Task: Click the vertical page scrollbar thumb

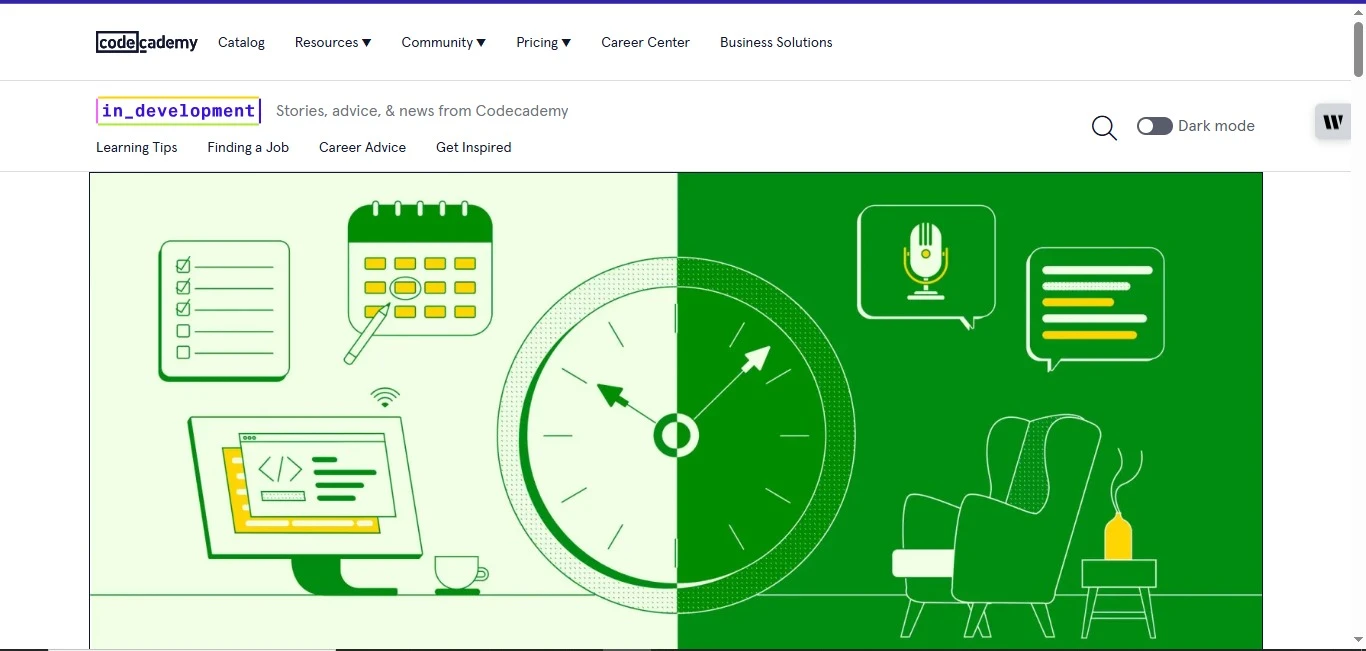Action: (1358, 48)
